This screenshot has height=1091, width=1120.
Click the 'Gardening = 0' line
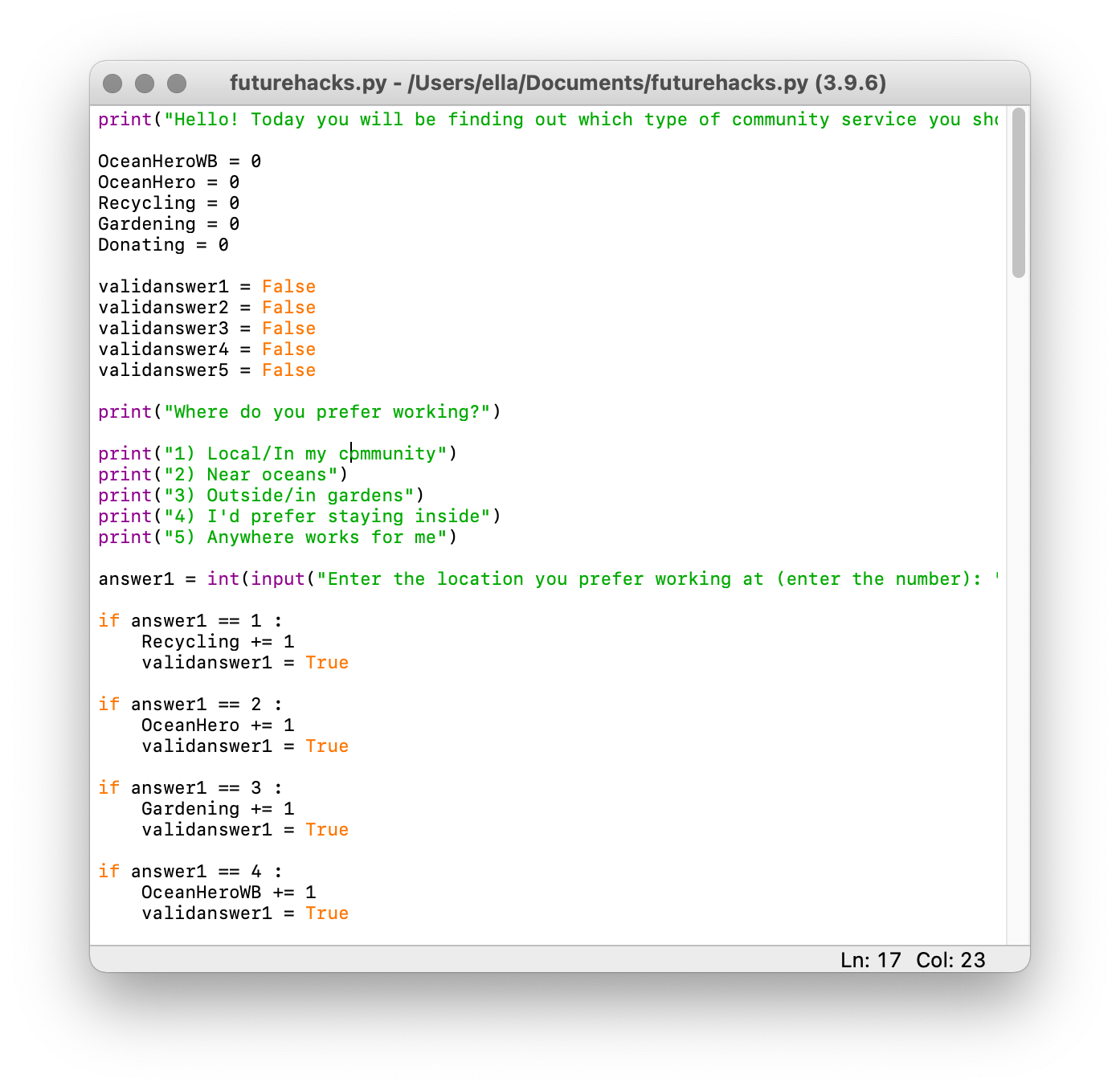(169, 224)
